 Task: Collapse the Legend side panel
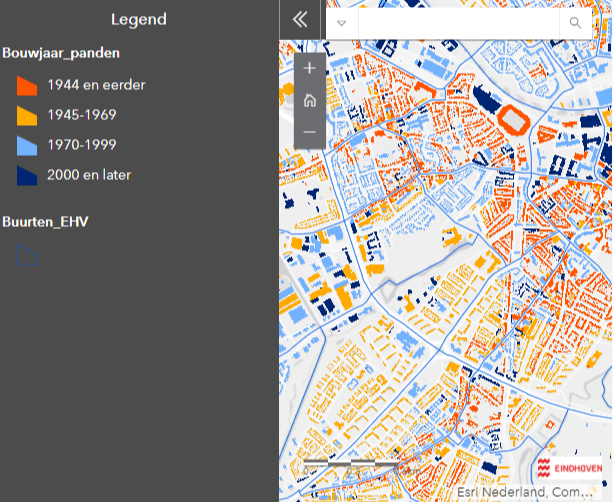pyautogui.click(x=300, y=20)
